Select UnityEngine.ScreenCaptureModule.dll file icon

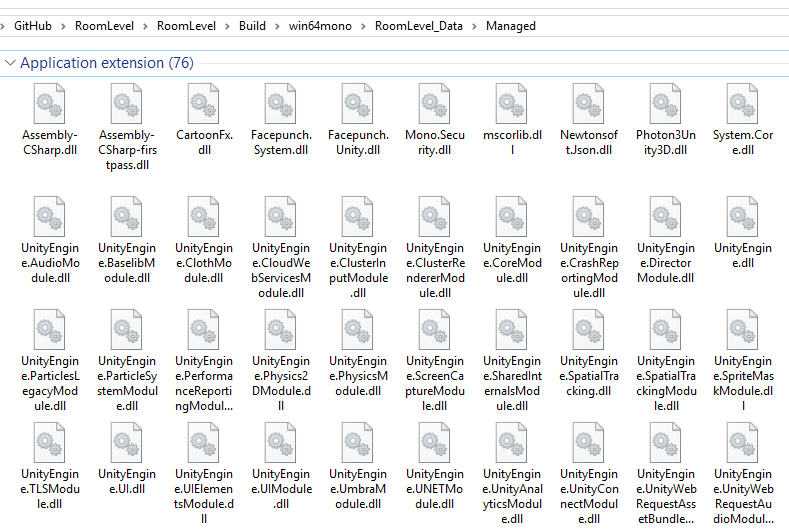[434, 330]
